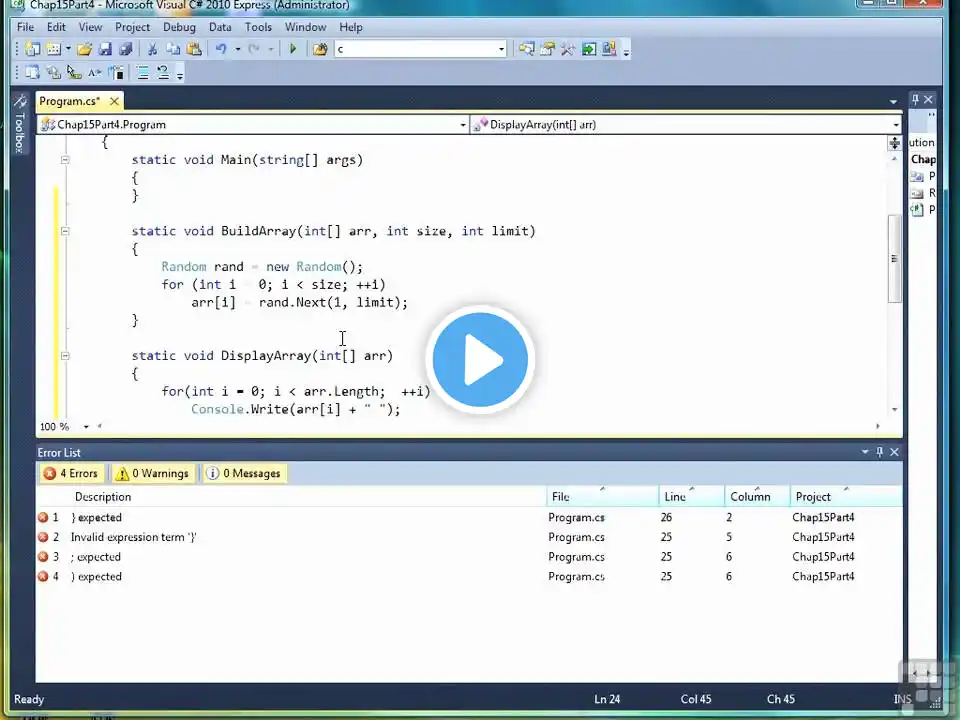This screenshot has width=960, height=720.
Task: Start debugging with green play arrow
Action: click(293, 49)
